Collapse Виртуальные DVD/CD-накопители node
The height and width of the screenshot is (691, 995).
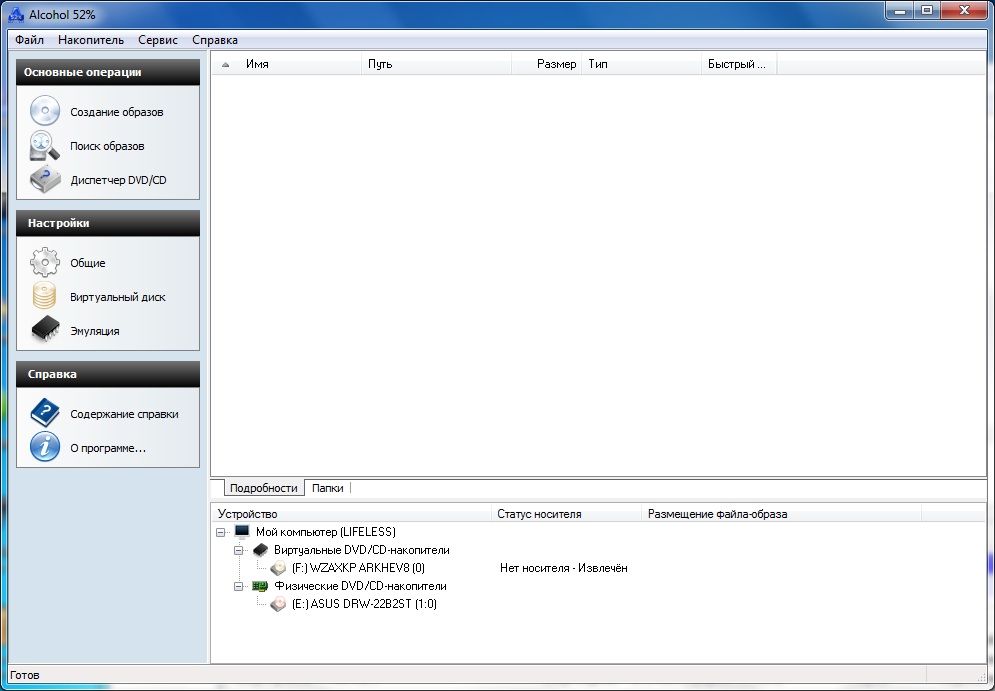point(239,550)
